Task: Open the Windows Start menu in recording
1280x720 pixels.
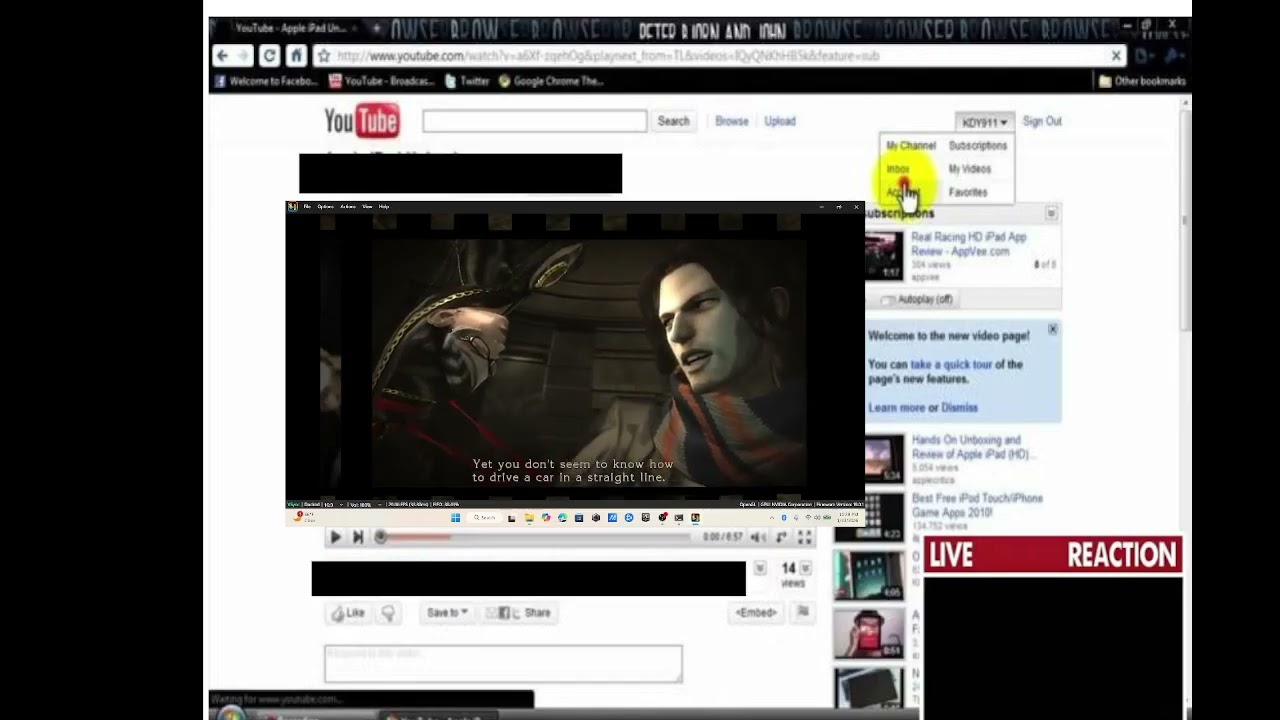Action: pos(456,518)
